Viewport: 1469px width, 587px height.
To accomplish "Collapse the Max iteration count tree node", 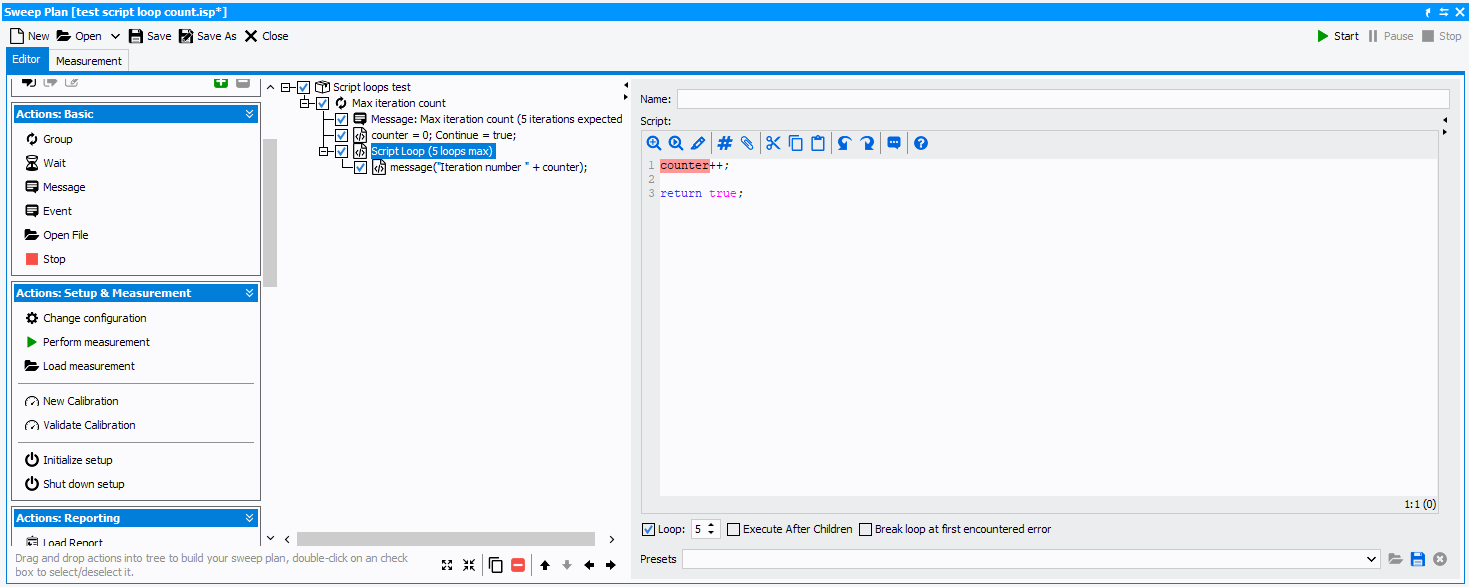I will tap(305, 103).
